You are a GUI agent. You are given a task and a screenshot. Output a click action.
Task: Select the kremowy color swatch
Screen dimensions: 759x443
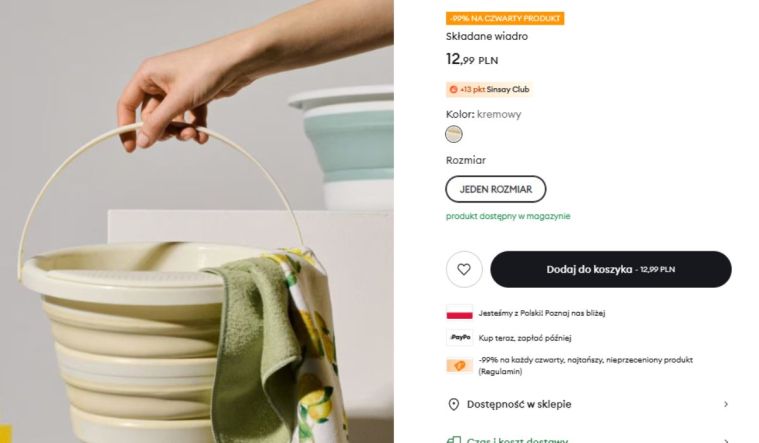(x=454, y=134)
